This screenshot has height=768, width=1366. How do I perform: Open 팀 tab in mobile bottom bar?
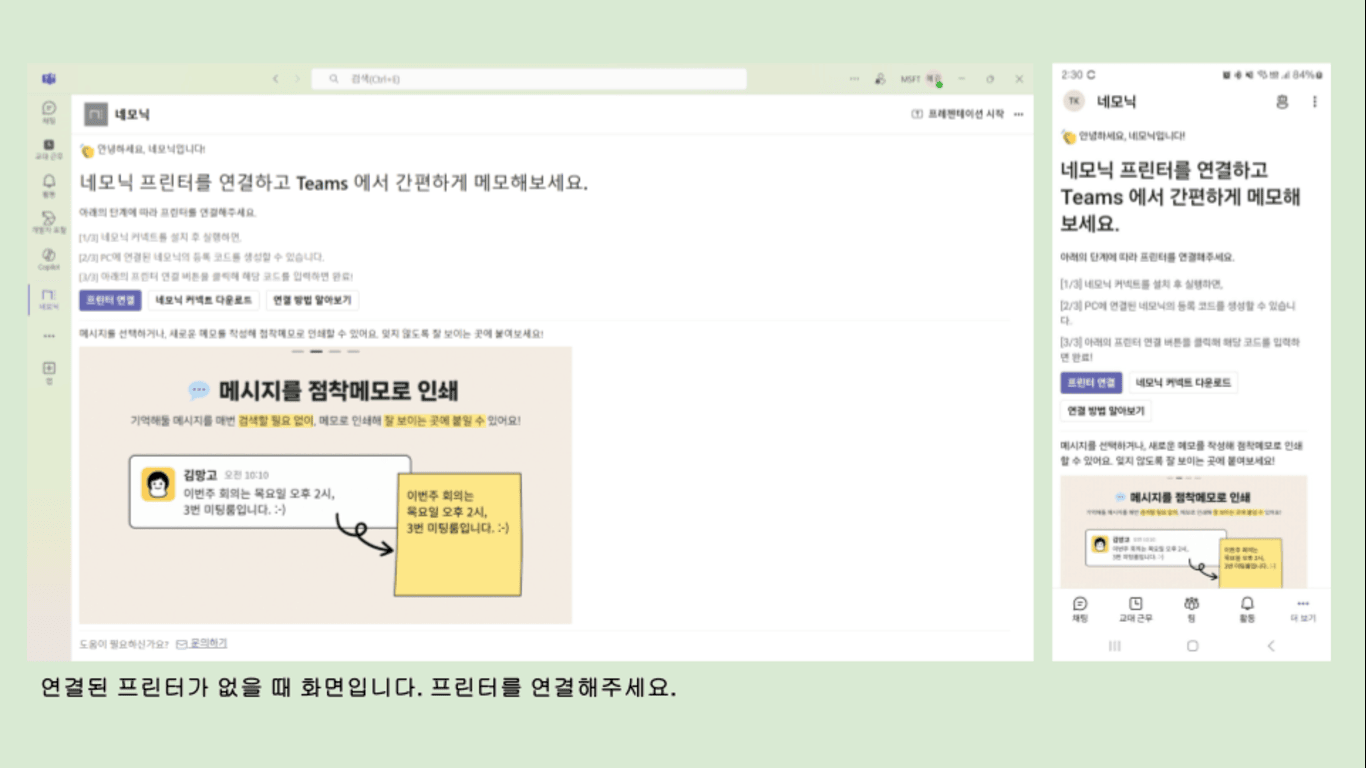point(1191,610)
